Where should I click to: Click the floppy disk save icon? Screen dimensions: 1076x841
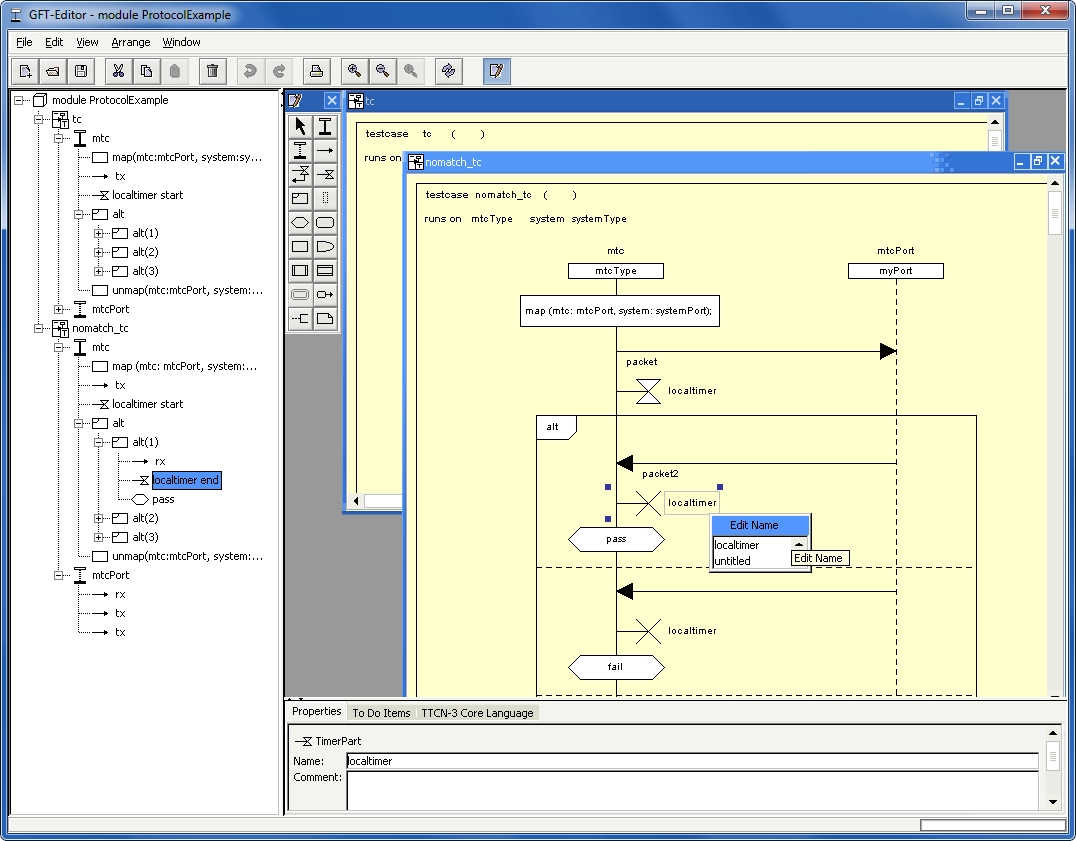(81, 71)
